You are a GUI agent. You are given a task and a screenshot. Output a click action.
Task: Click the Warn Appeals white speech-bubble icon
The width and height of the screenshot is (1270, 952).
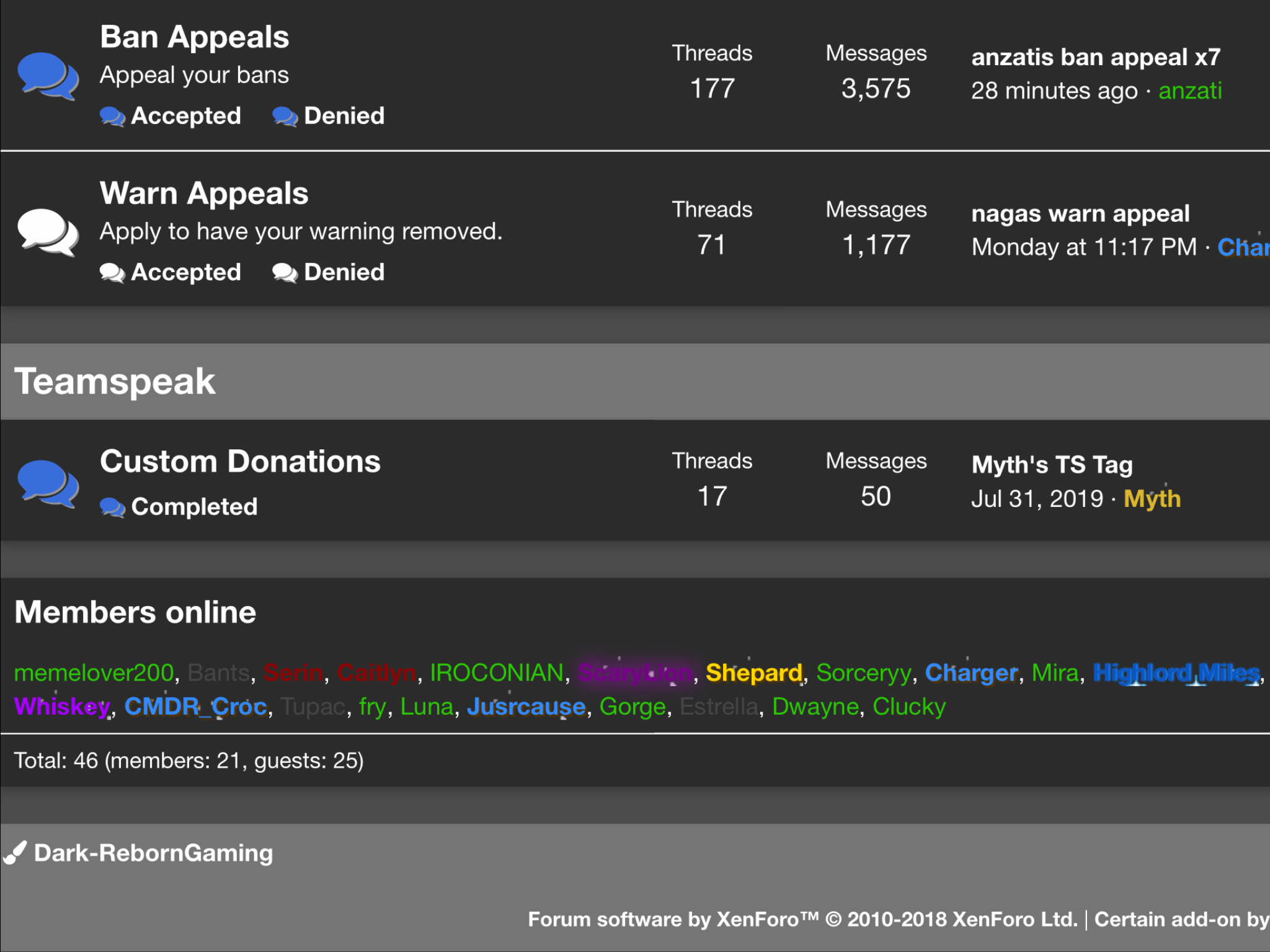point(48,232)
